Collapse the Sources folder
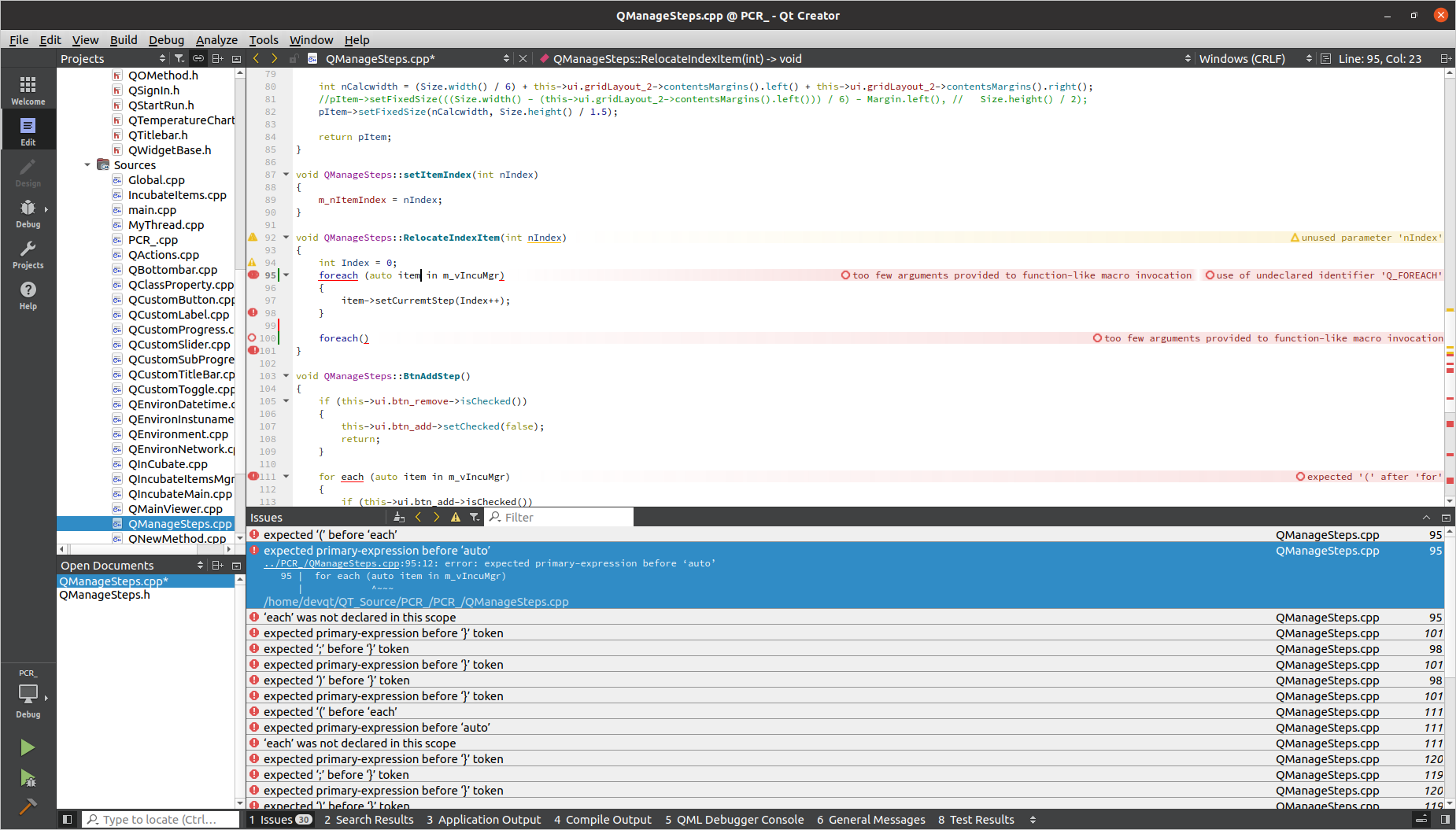This screenshot has width=1456, height=830. [x=87, y=165]
